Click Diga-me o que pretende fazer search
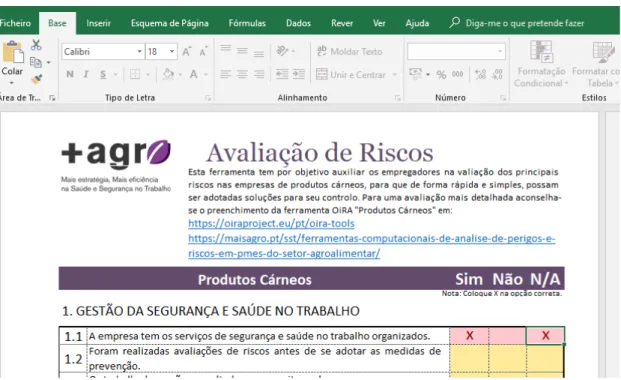 [x=517, y=23]
